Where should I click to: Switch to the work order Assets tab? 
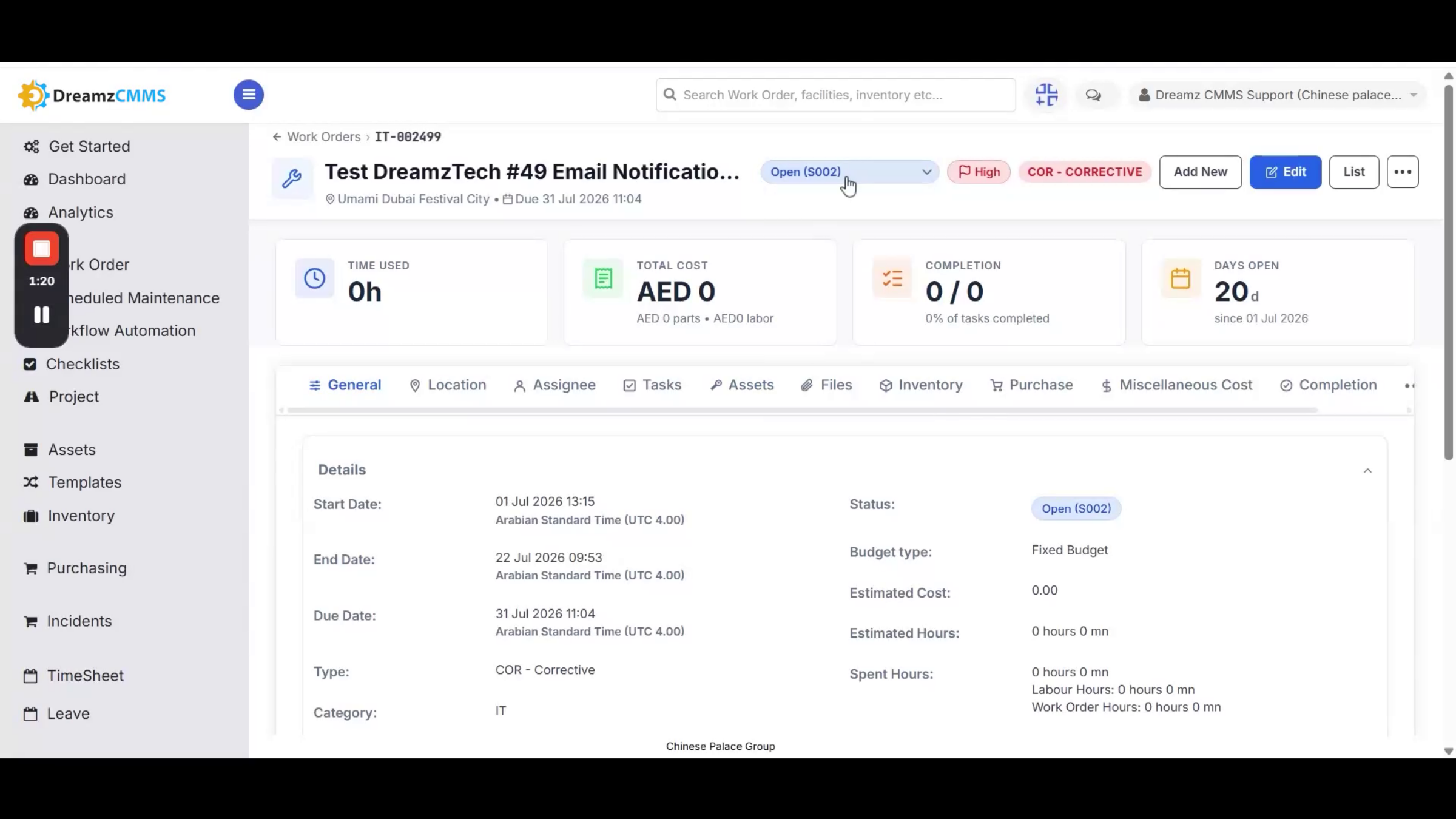742,385
